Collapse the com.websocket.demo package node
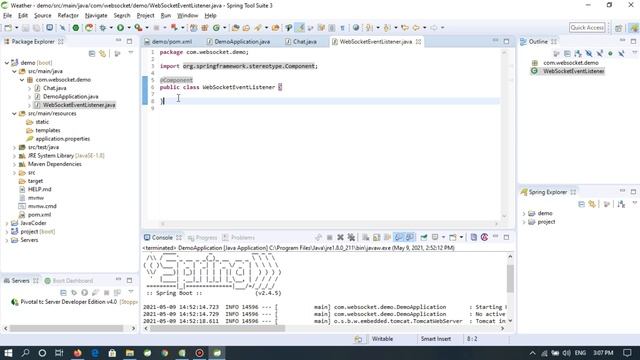This screenshot has width=640, height=360. 22,80
